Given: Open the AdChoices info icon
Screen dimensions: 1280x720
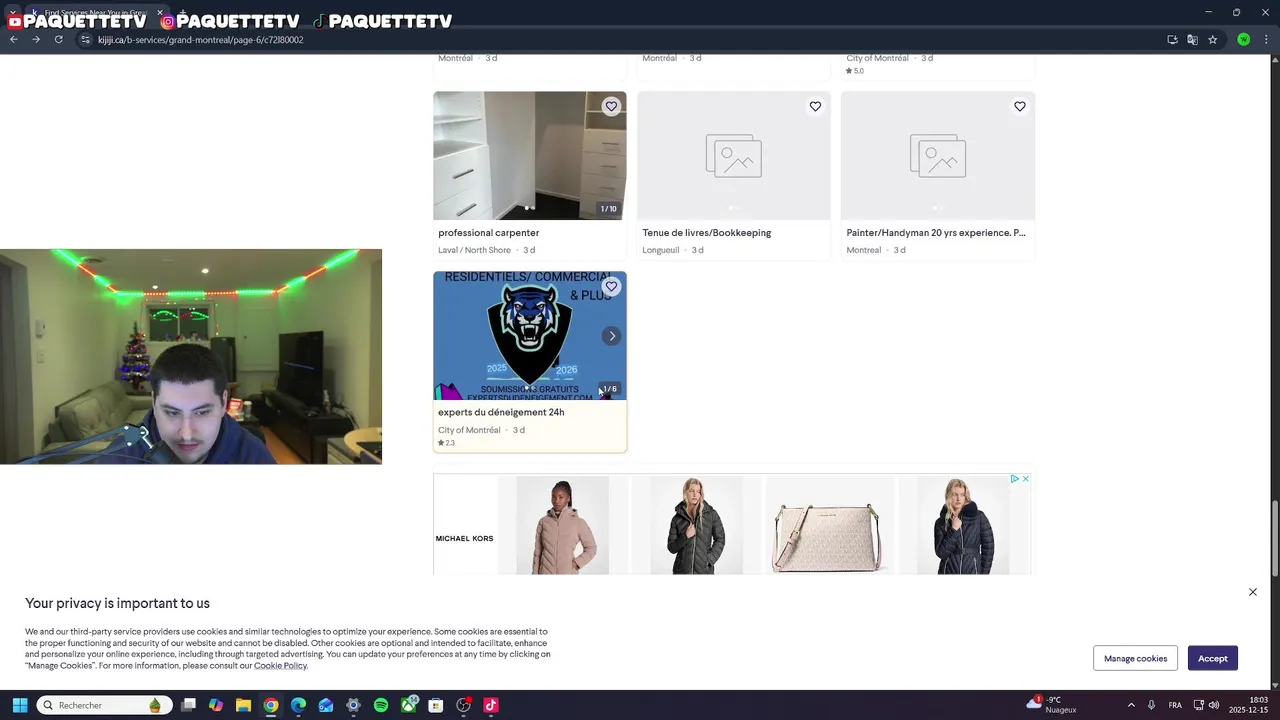Looking at the screenshot, I should tap(1014, 479).
